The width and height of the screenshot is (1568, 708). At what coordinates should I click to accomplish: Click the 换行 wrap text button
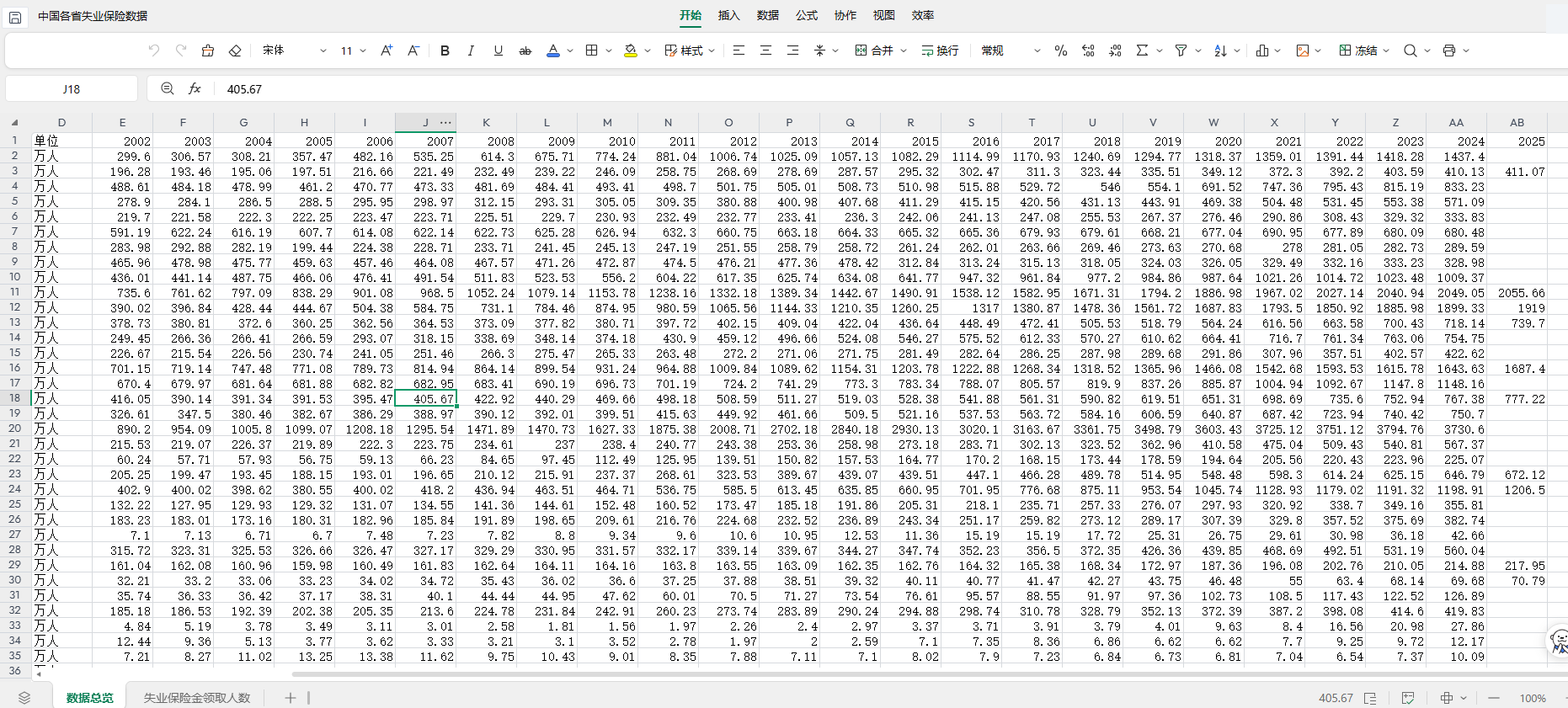point(940,51)
